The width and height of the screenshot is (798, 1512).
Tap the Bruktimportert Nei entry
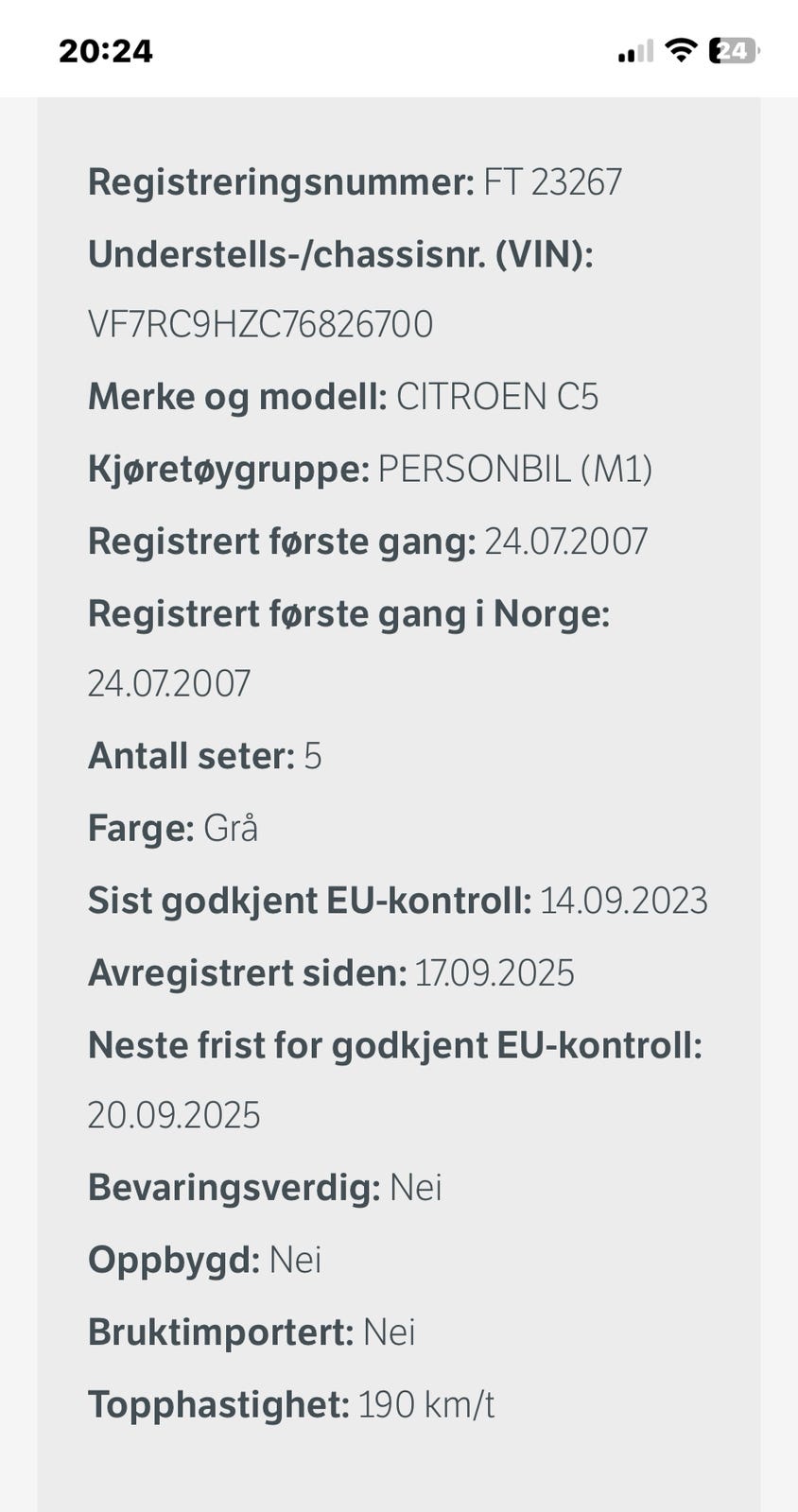pos(252,1332)
